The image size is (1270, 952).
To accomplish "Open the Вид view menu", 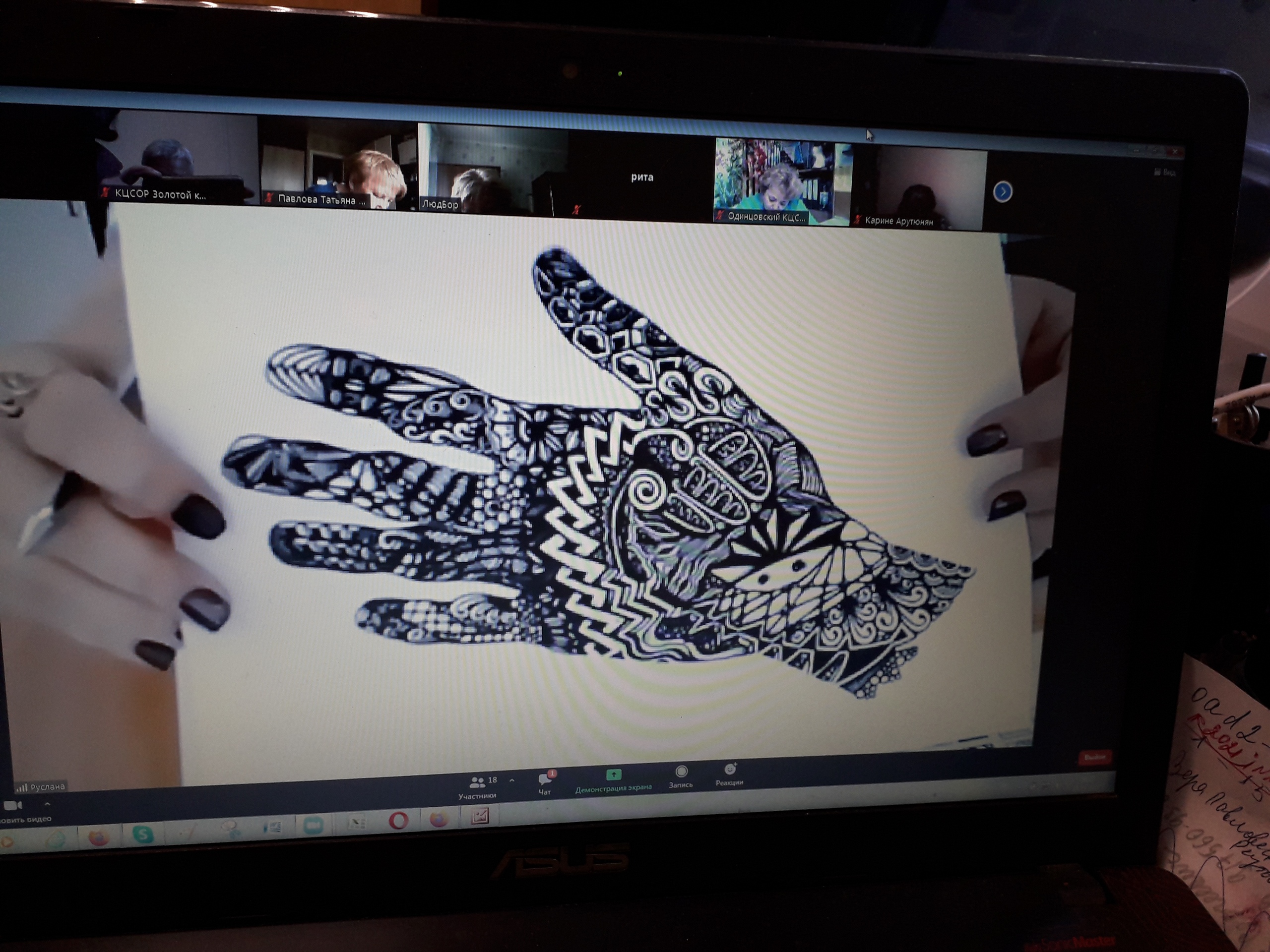I will point(1164,172).
